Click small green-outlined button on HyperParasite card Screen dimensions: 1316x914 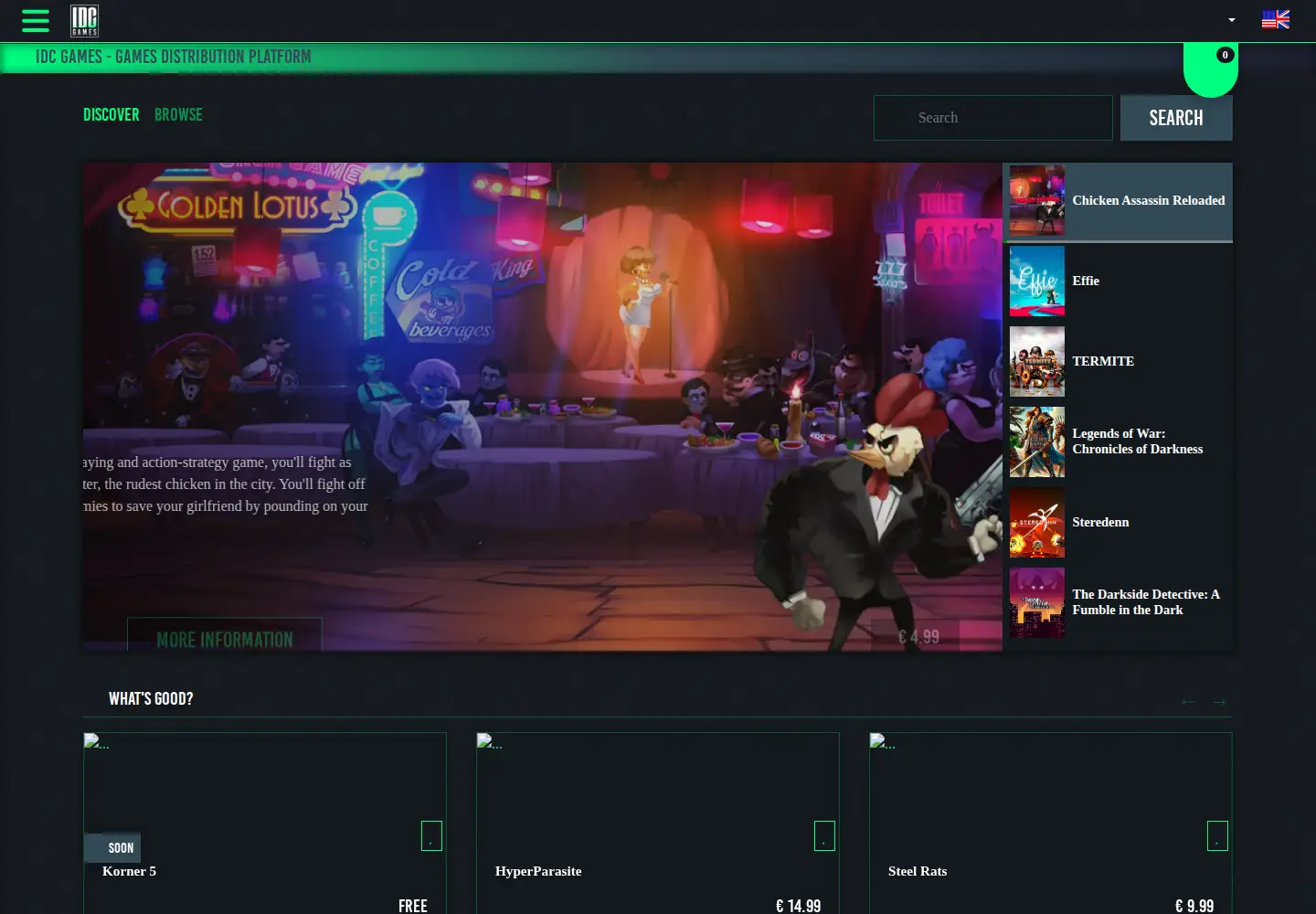(824, 836)
